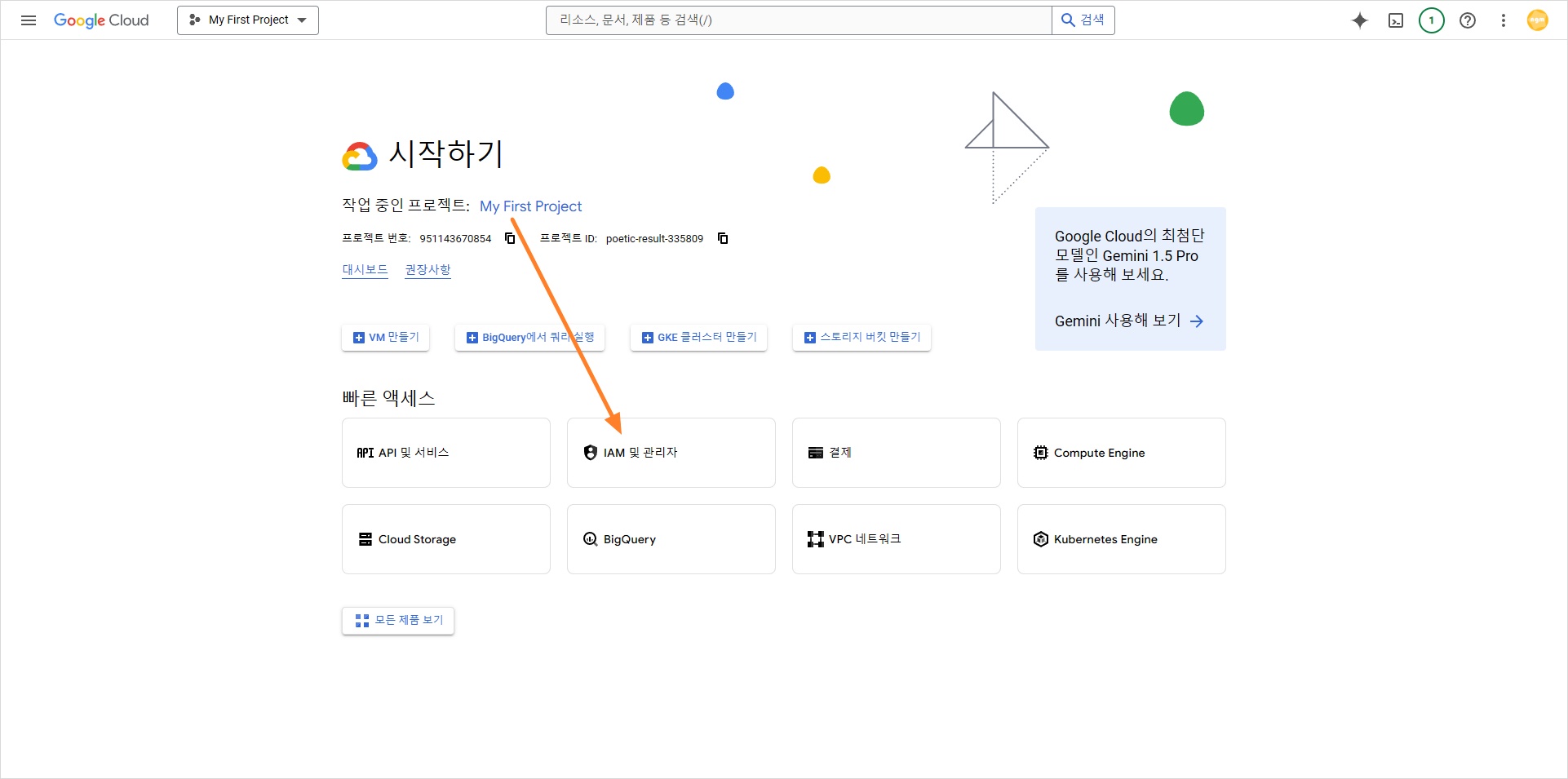Click the API icon in API 및 서비스
The width and height of the screenshot is (1568, 779).
[x=365, y=453]
